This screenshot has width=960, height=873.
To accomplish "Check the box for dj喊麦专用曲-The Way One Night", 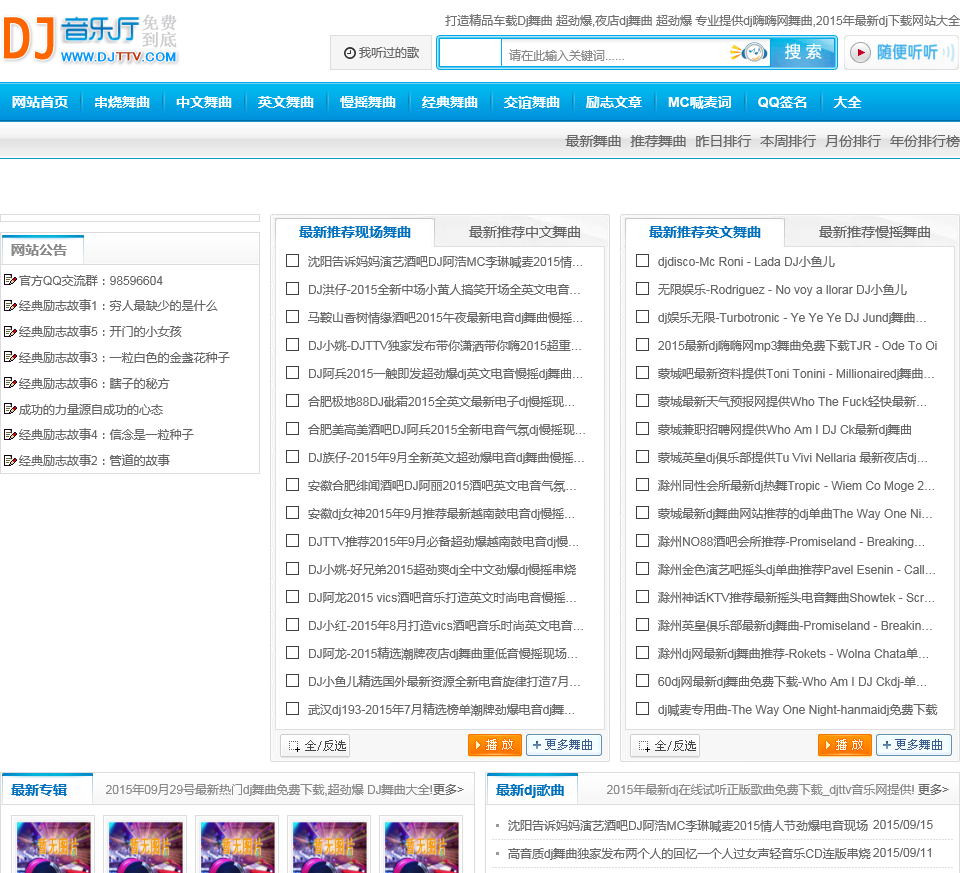I will click(642, 709).
